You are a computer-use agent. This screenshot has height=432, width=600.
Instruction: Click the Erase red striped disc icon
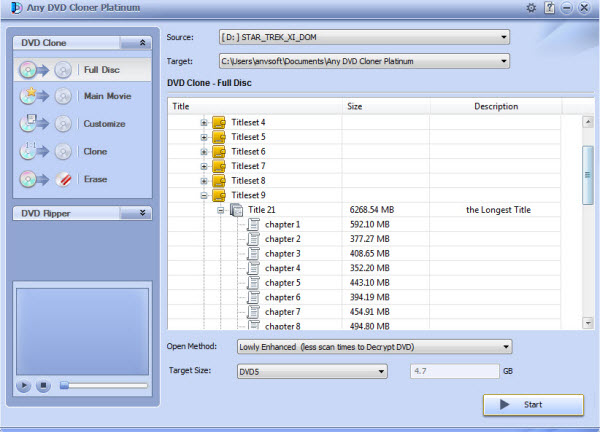(x=63, y=179)
